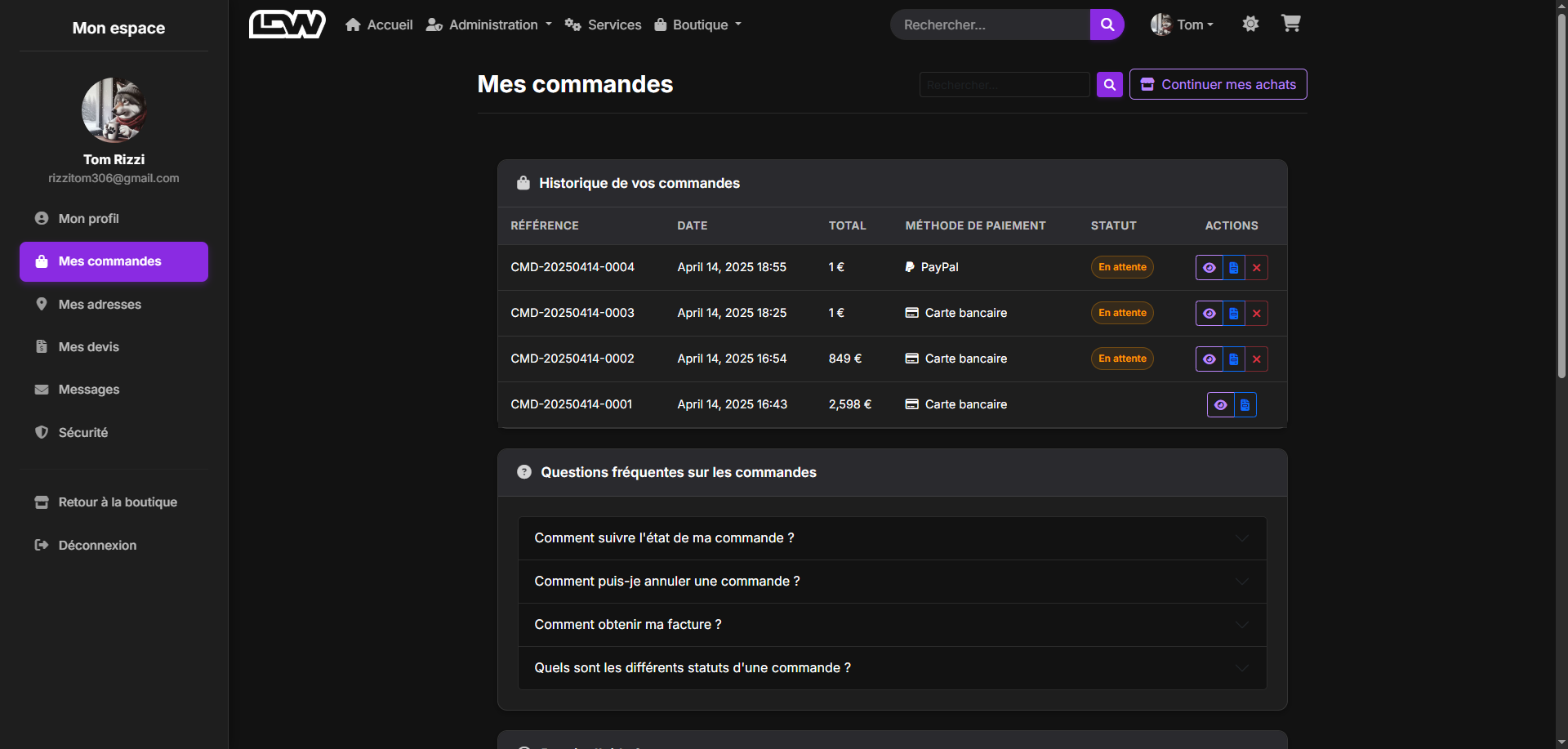The image size is (1568, 749).
Task: Click the Continuer mes achats button
Action: 1218,84
